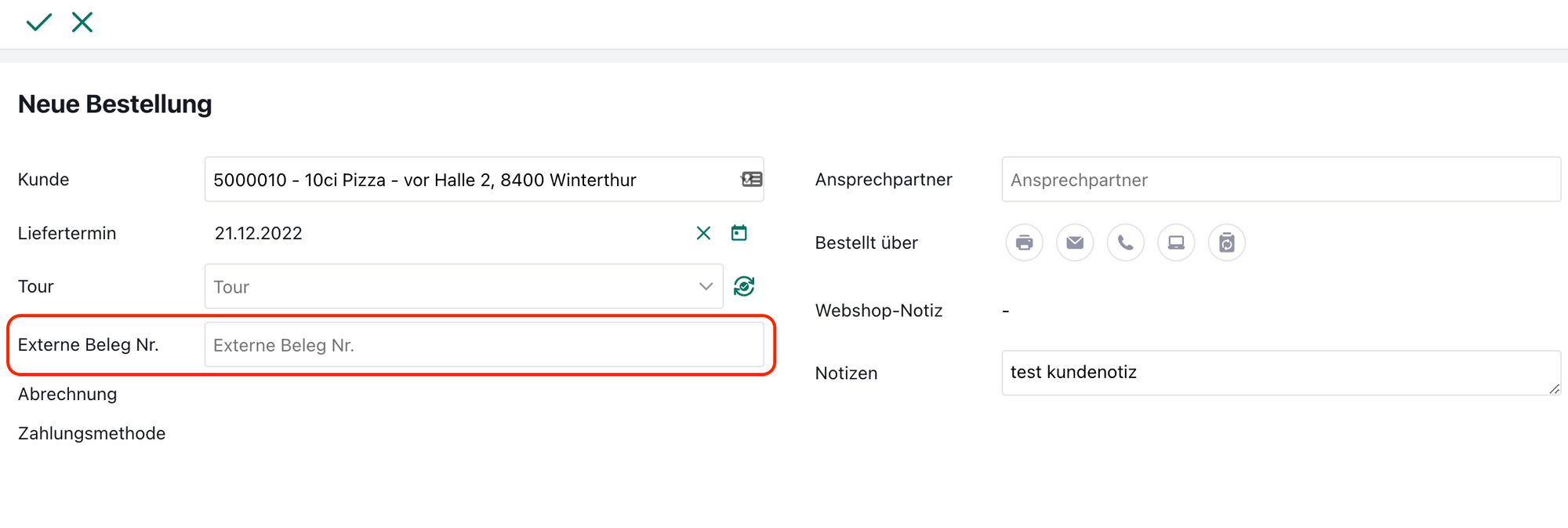Expand the Tour dropdown list
This screenshot has height=528, width=1568.
(x=705, y=286)
